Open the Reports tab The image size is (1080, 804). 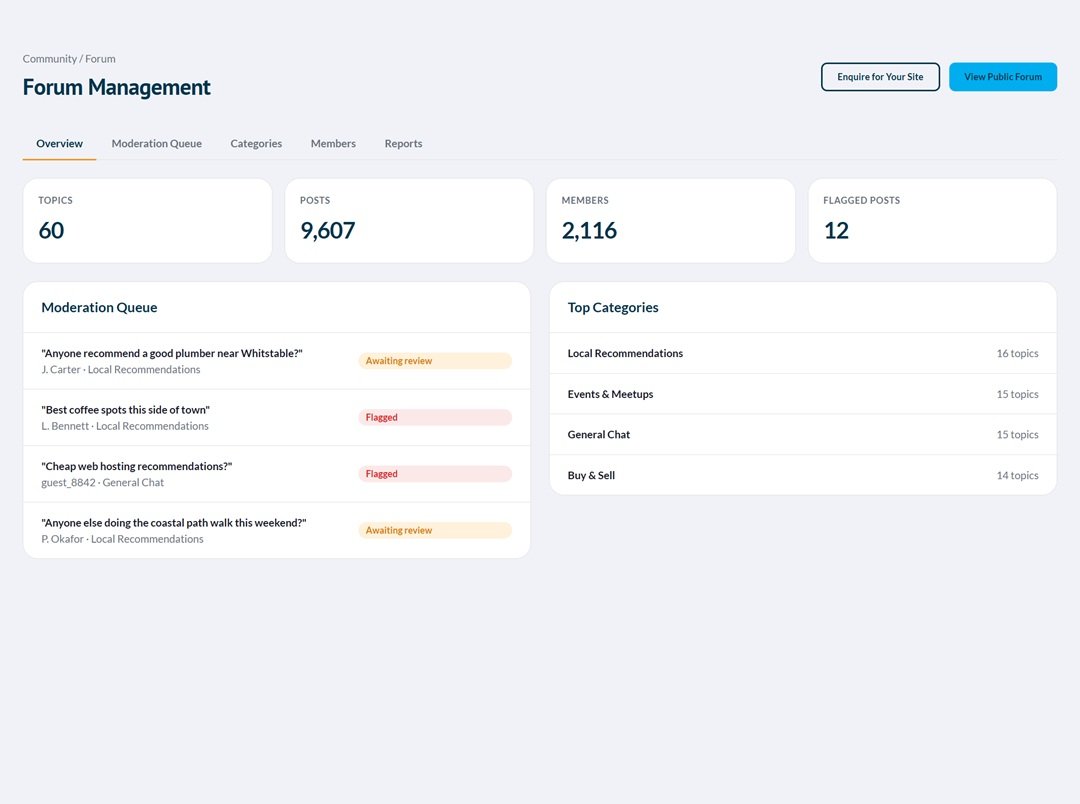click(x=404, y=143)
